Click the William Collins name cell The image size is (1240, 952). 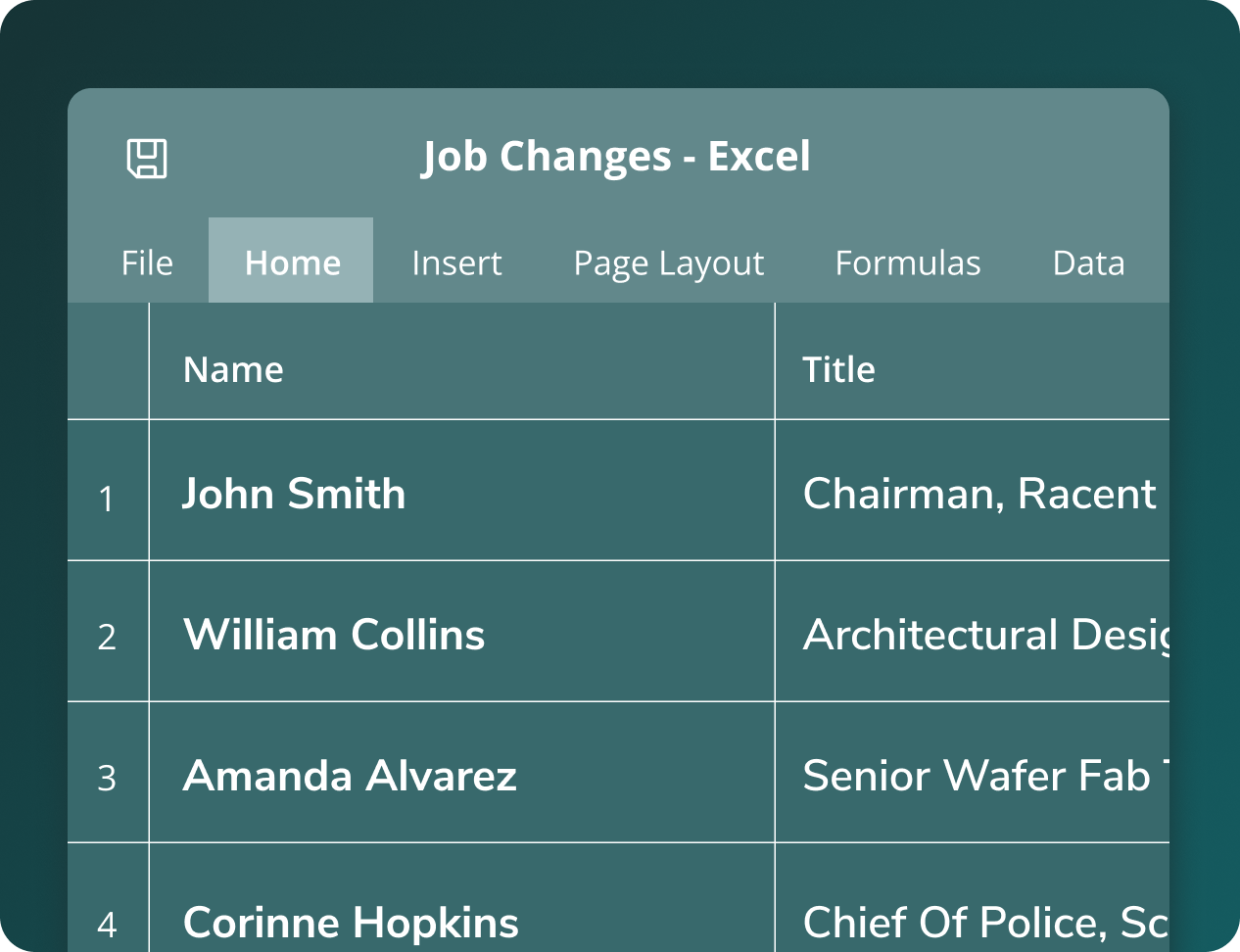[x=460, y=634]
